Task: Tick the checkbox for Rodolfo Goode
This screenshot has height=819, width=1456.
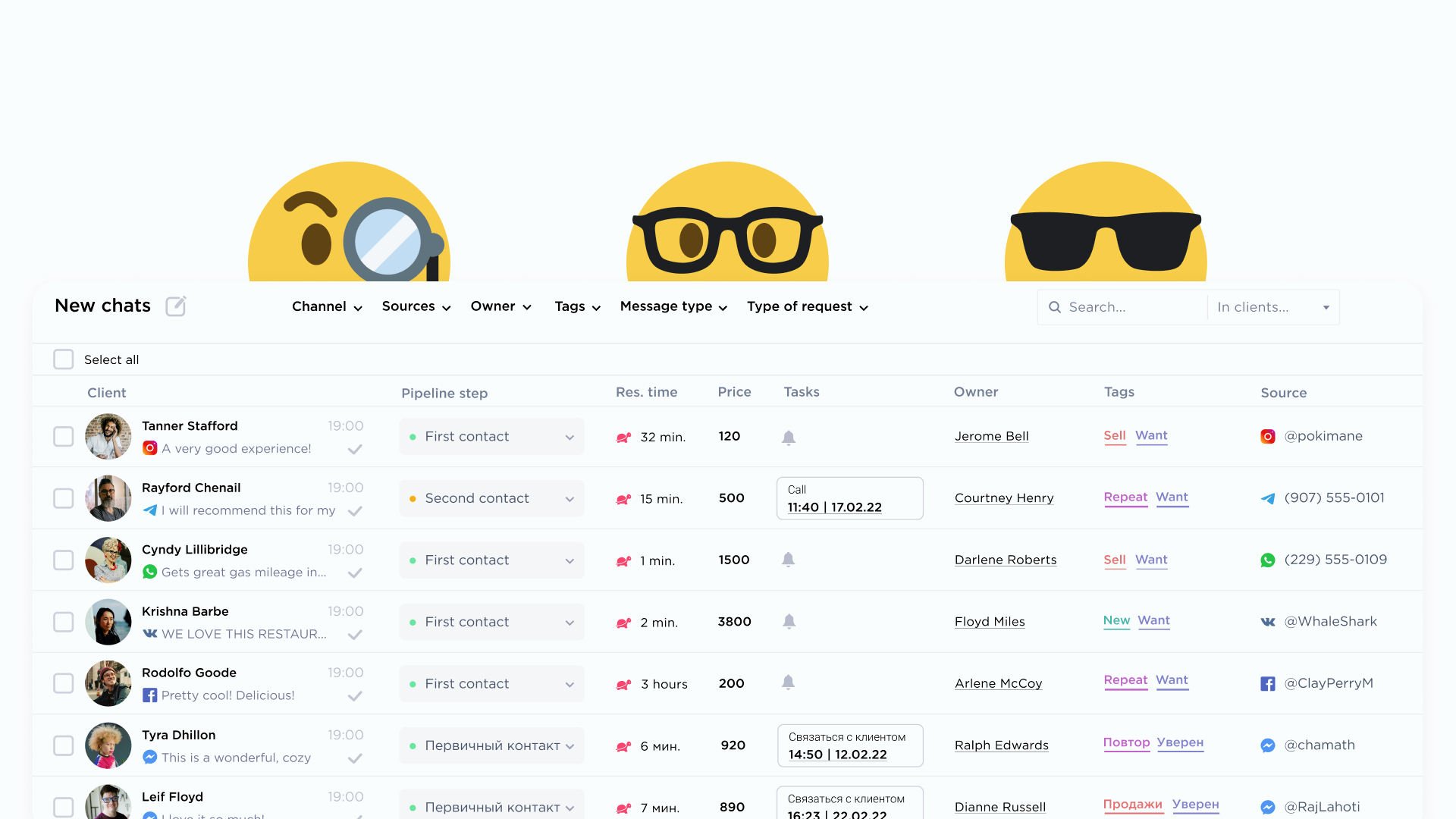Action: coord(64,683)
